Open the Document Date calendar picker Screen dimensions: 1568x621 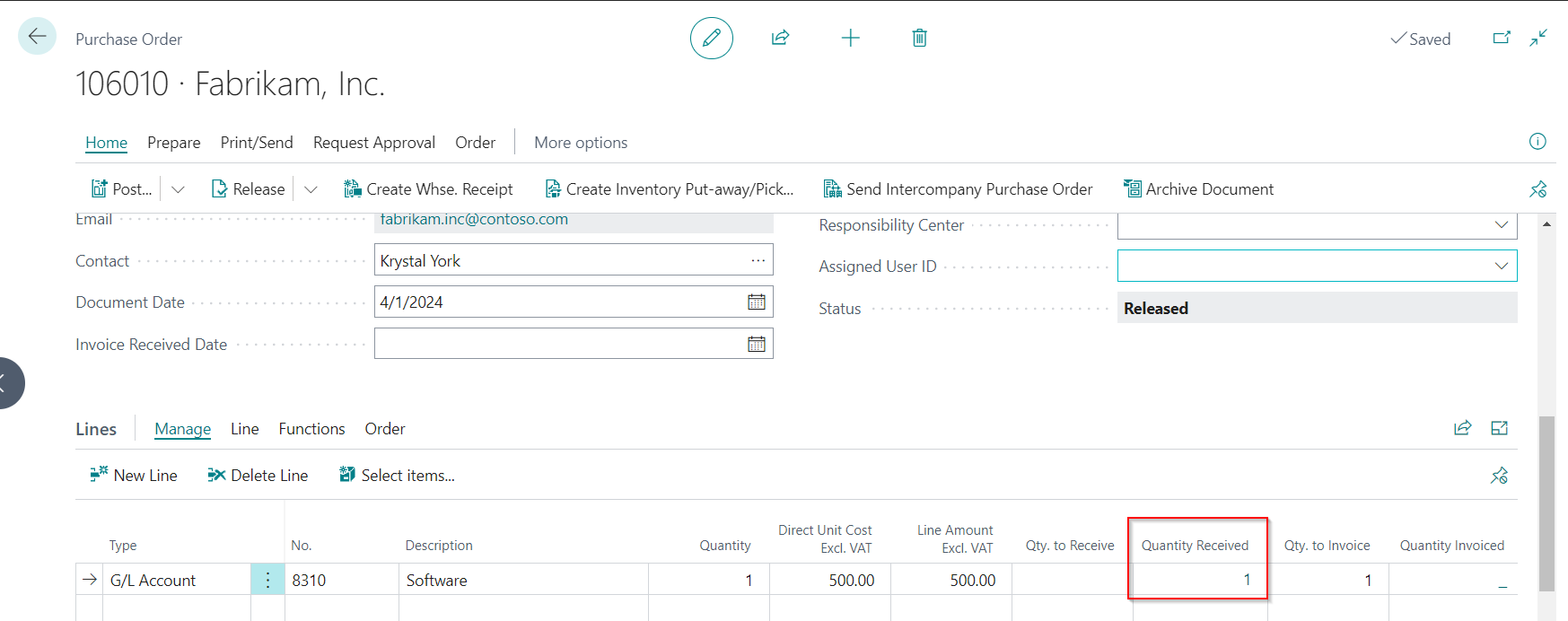coord(757,302)
